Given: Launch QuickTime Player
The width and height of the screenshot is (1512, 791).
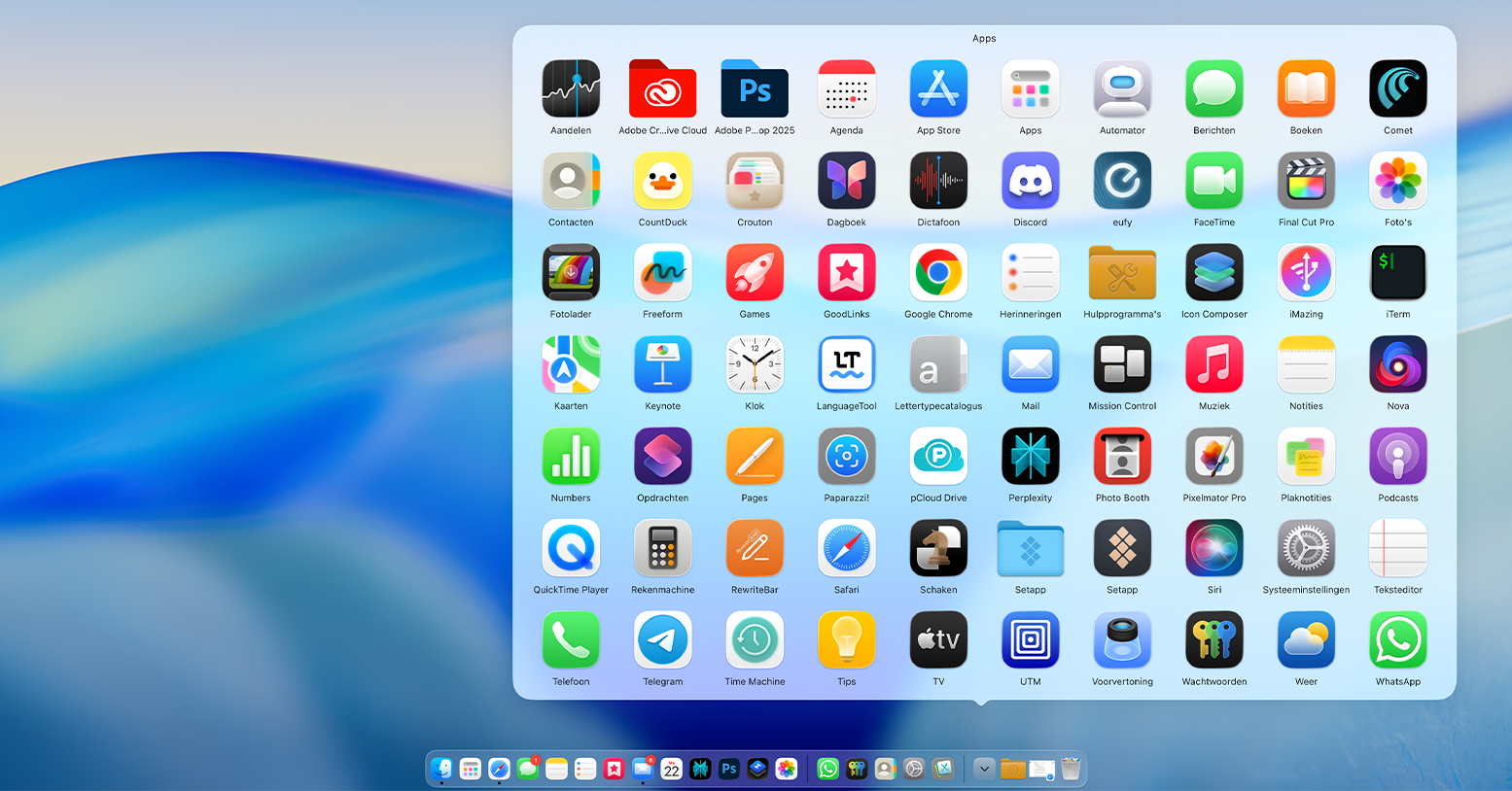Looking at the screenshot, I should 571,548.
